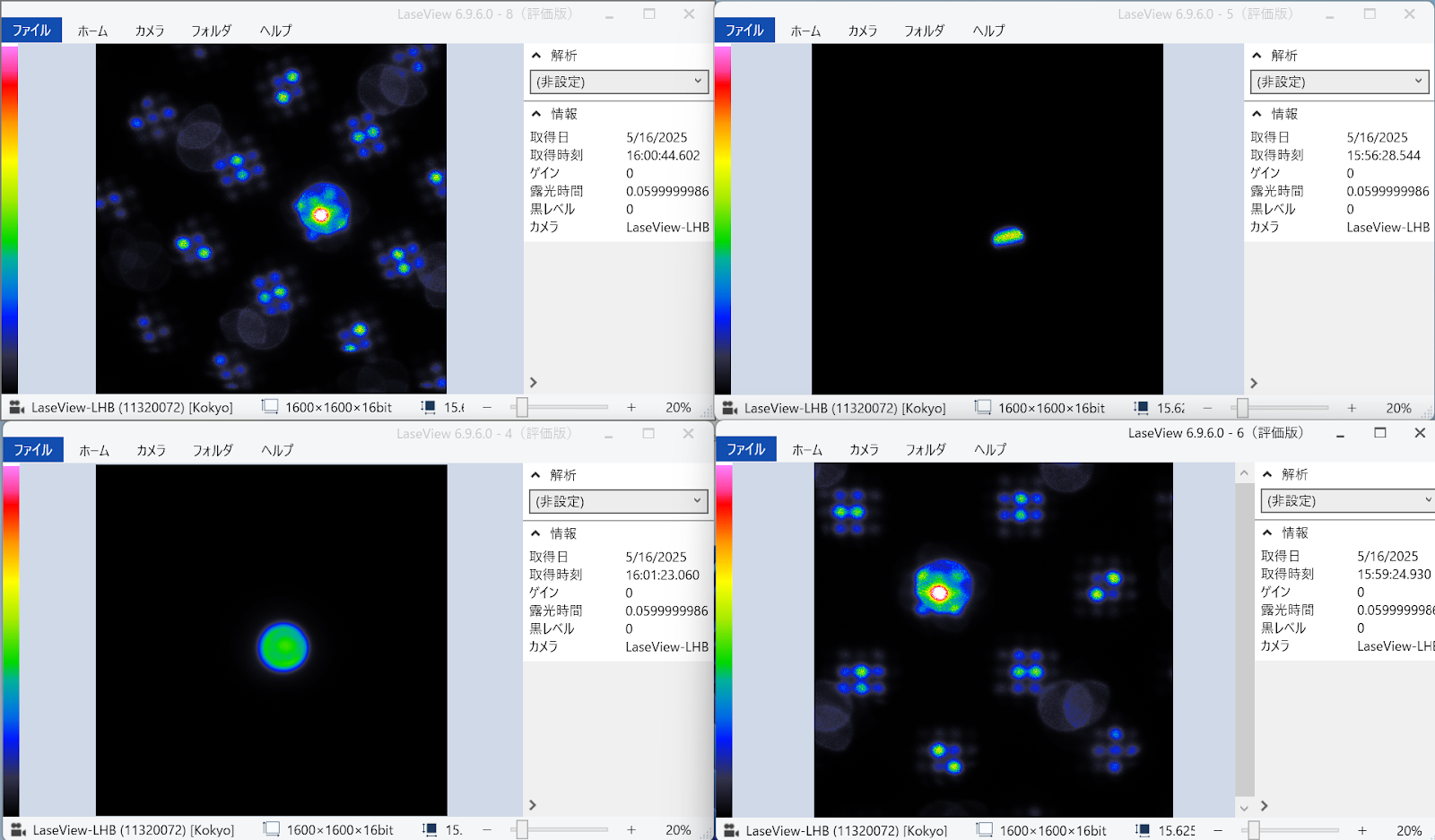The image size is (1435, 840).
Task: Click the zoom minus button in window 8
Action: click(x=487, y=407)
